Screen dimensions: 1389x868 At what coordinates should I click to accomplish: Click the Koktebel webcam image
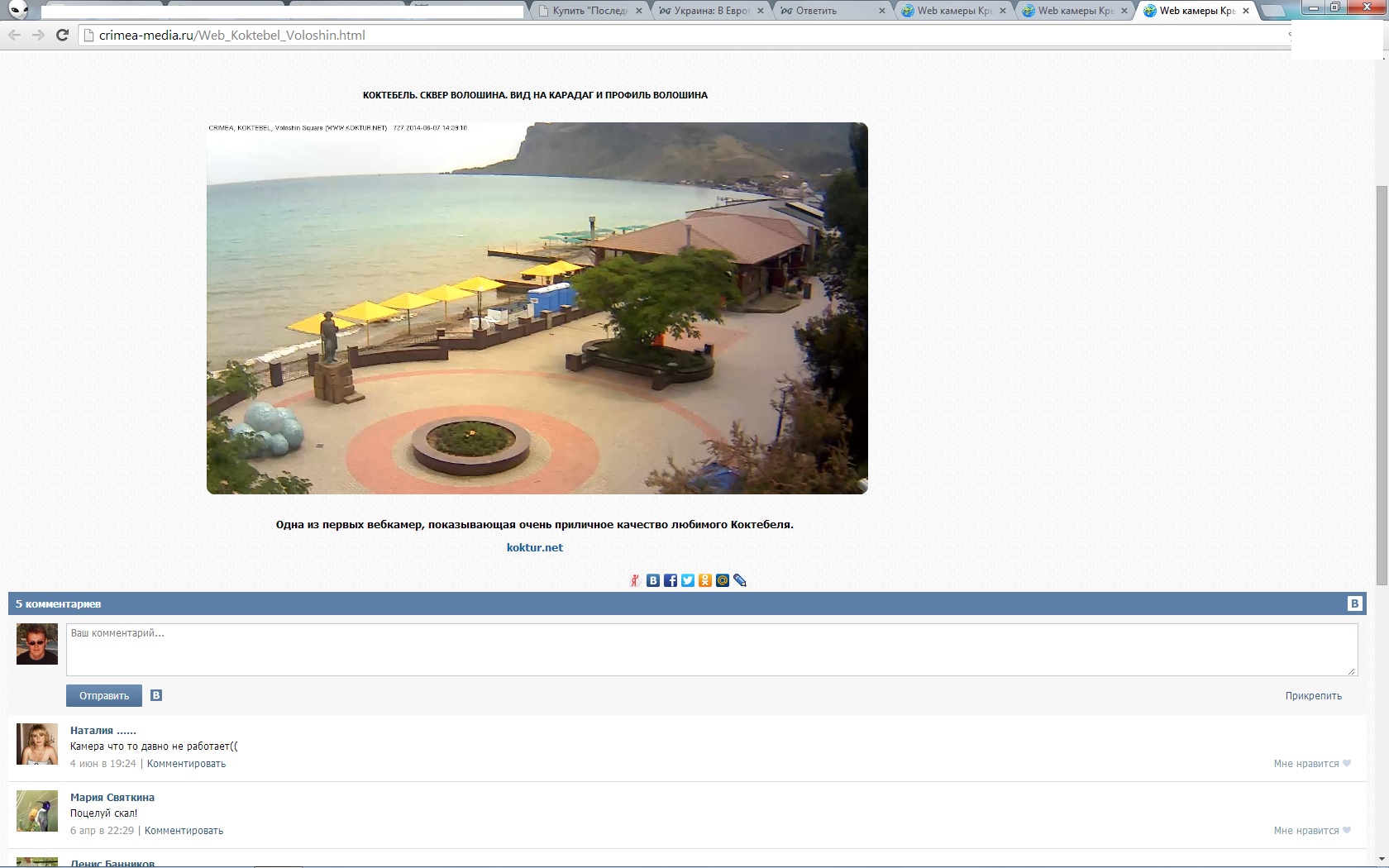pyautogui.click(x=537, y=308)
